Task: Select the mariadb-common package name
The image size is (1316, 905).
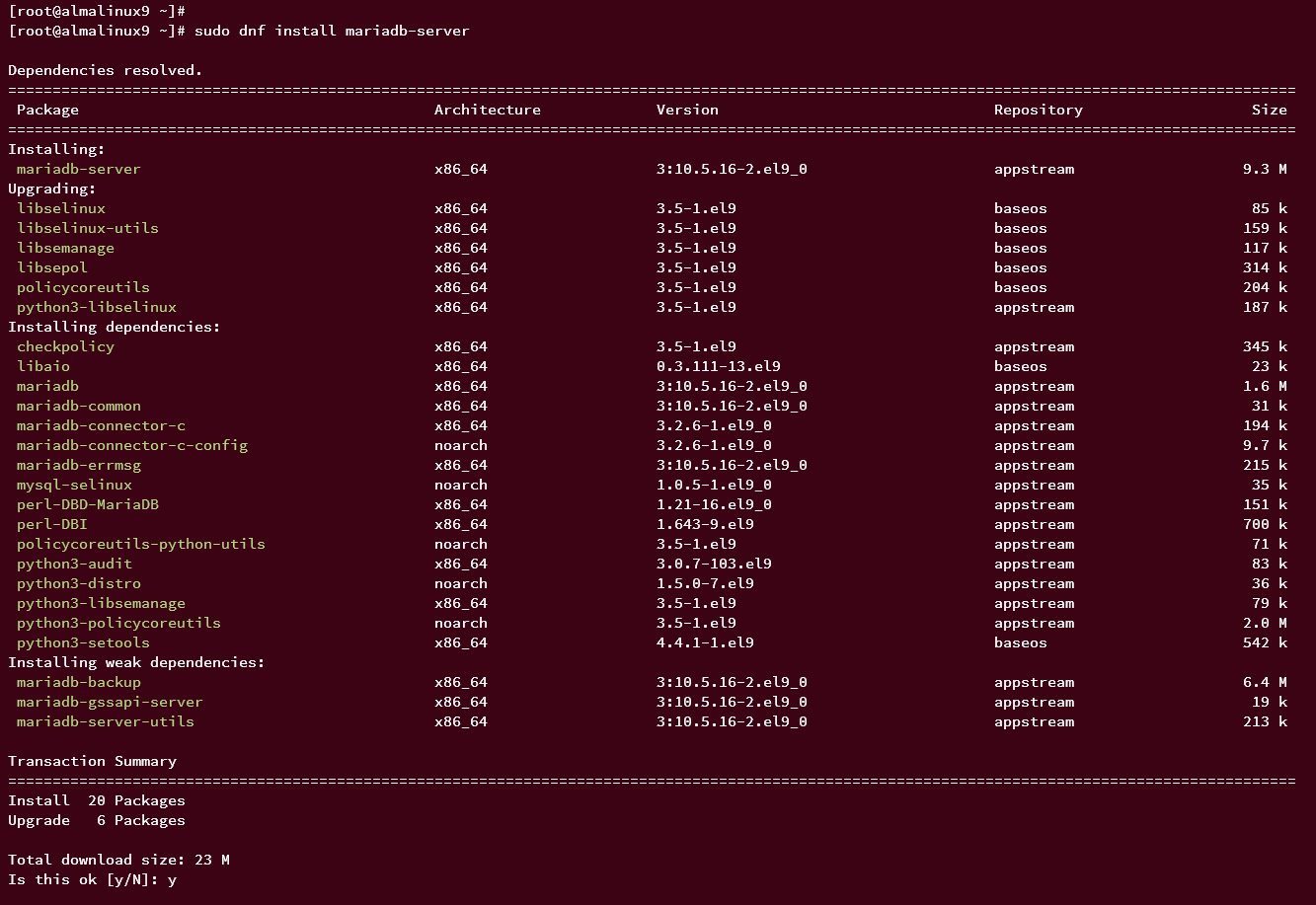Action: pos(79,406)
